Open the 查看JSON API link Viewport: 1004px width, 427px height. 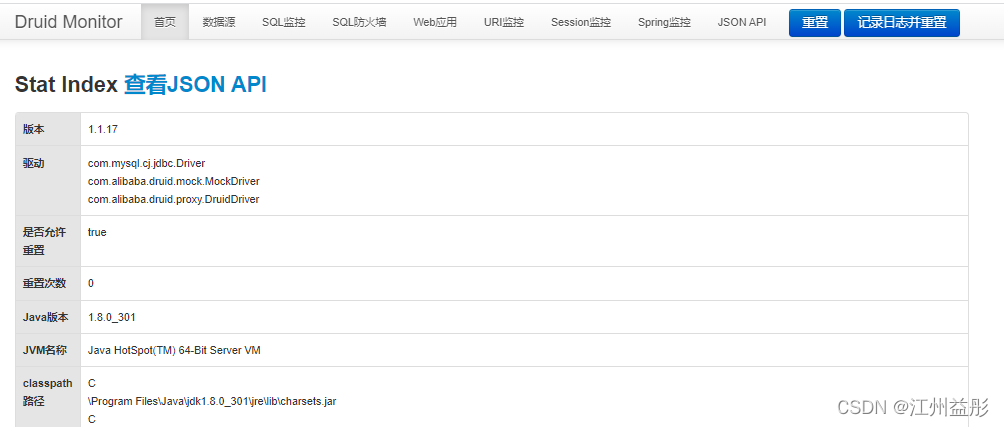click(195, 85)
